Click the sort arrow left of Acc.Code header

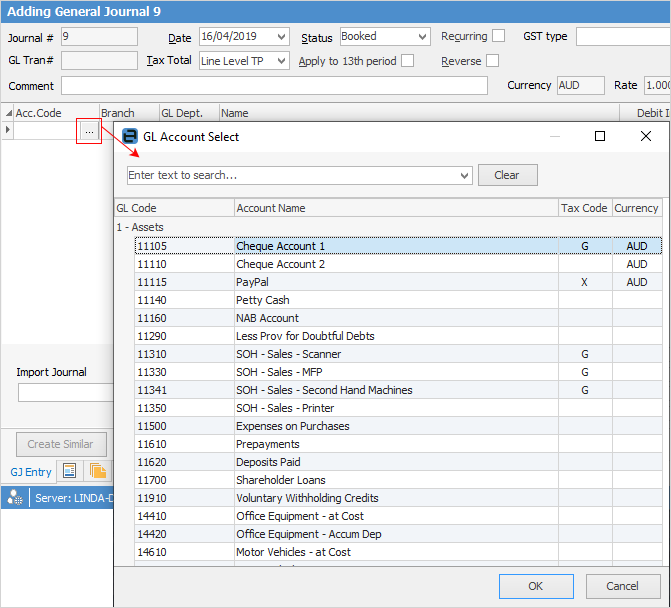(x=8, y=113)
